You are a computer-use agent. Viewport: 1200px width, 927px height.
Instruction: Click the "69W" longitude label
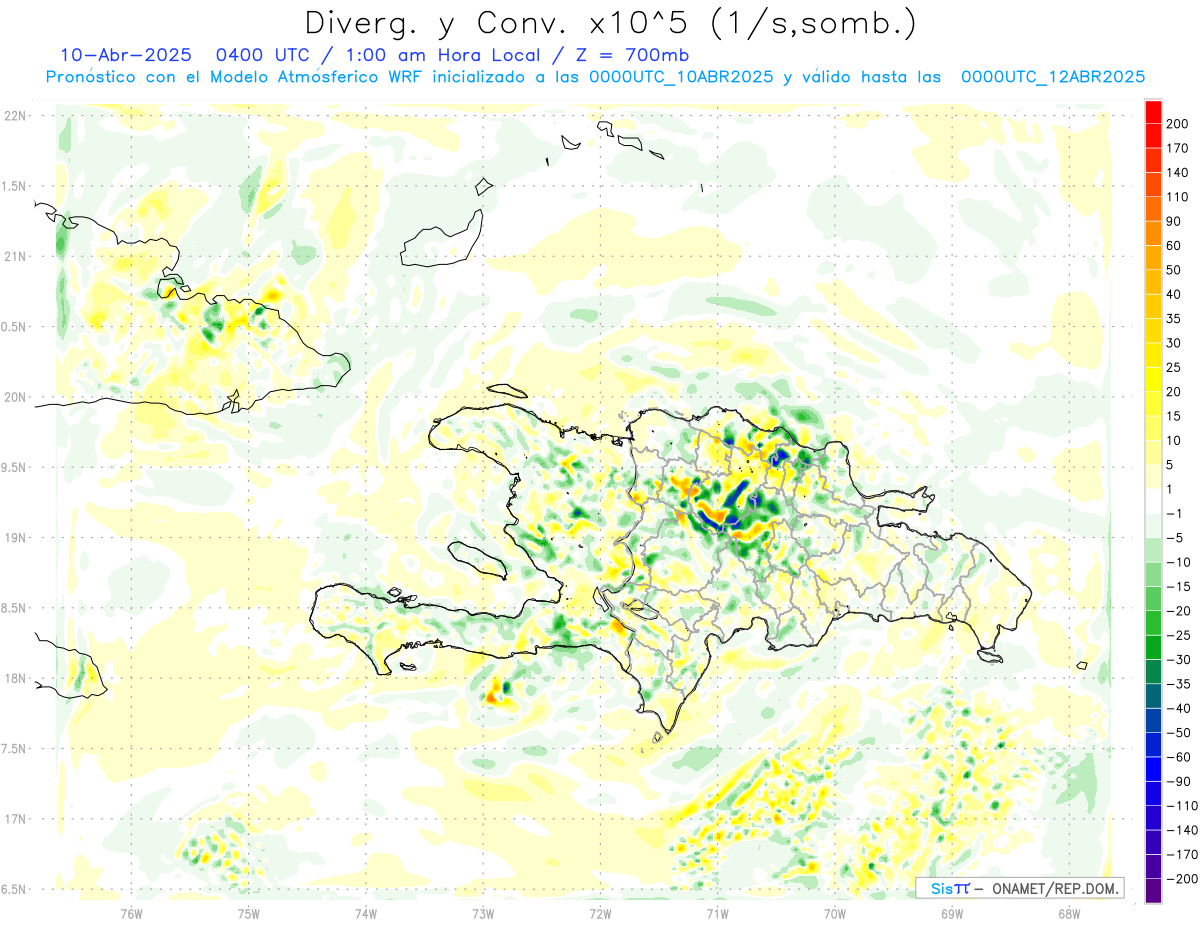pyautogui.click(x=951, y=912)
